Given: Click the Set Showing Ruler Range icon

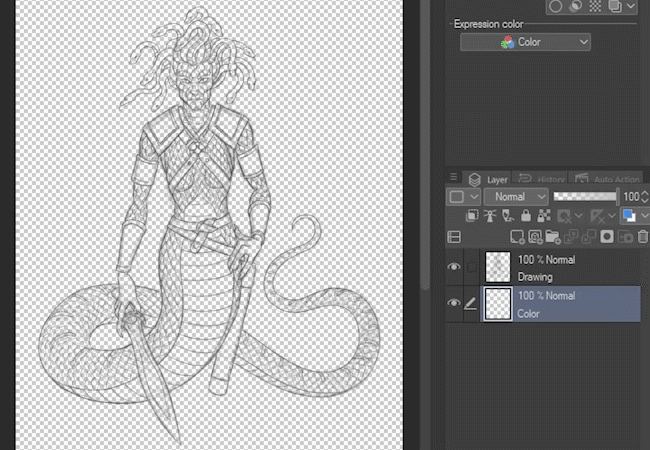Looking at the screenshot, I should (x=597, y=216).
